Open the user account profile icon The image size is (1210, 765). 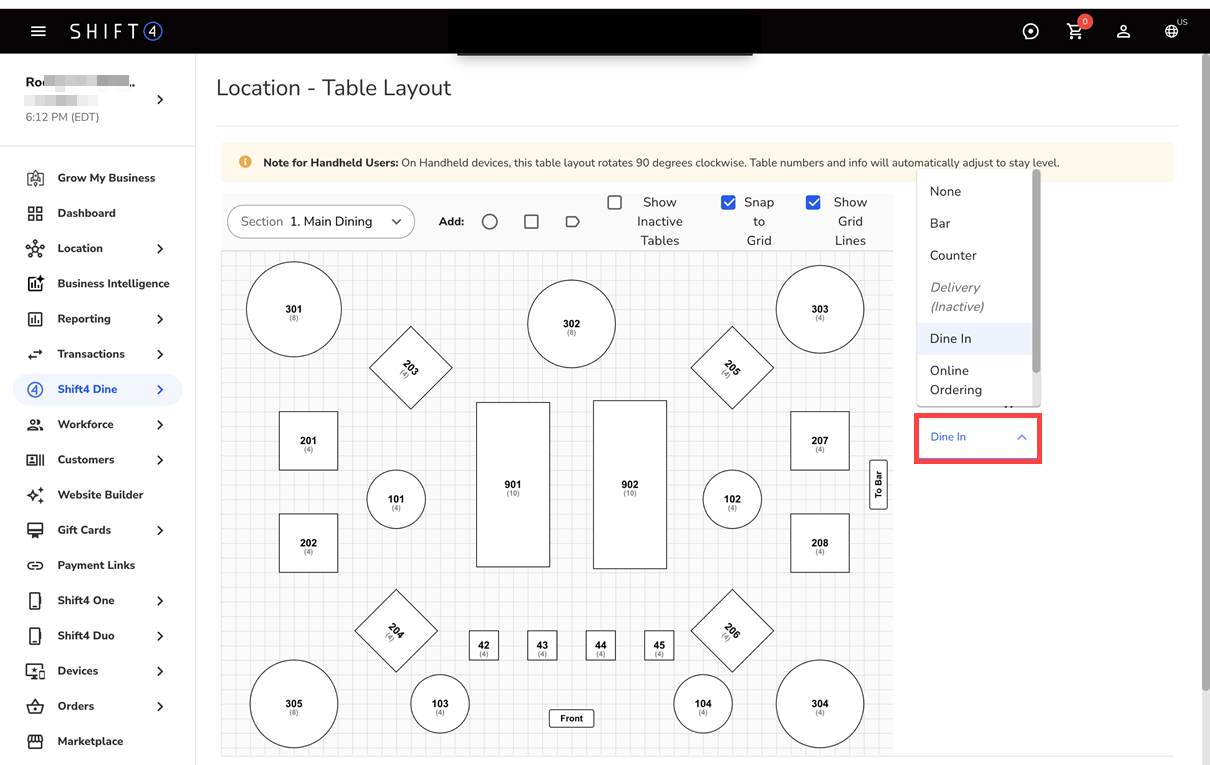(1123, 31)
